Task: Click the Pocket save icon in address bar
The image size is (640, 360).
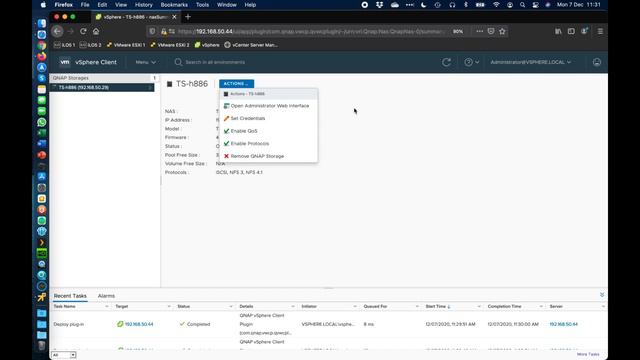Action: pos(491,31)
